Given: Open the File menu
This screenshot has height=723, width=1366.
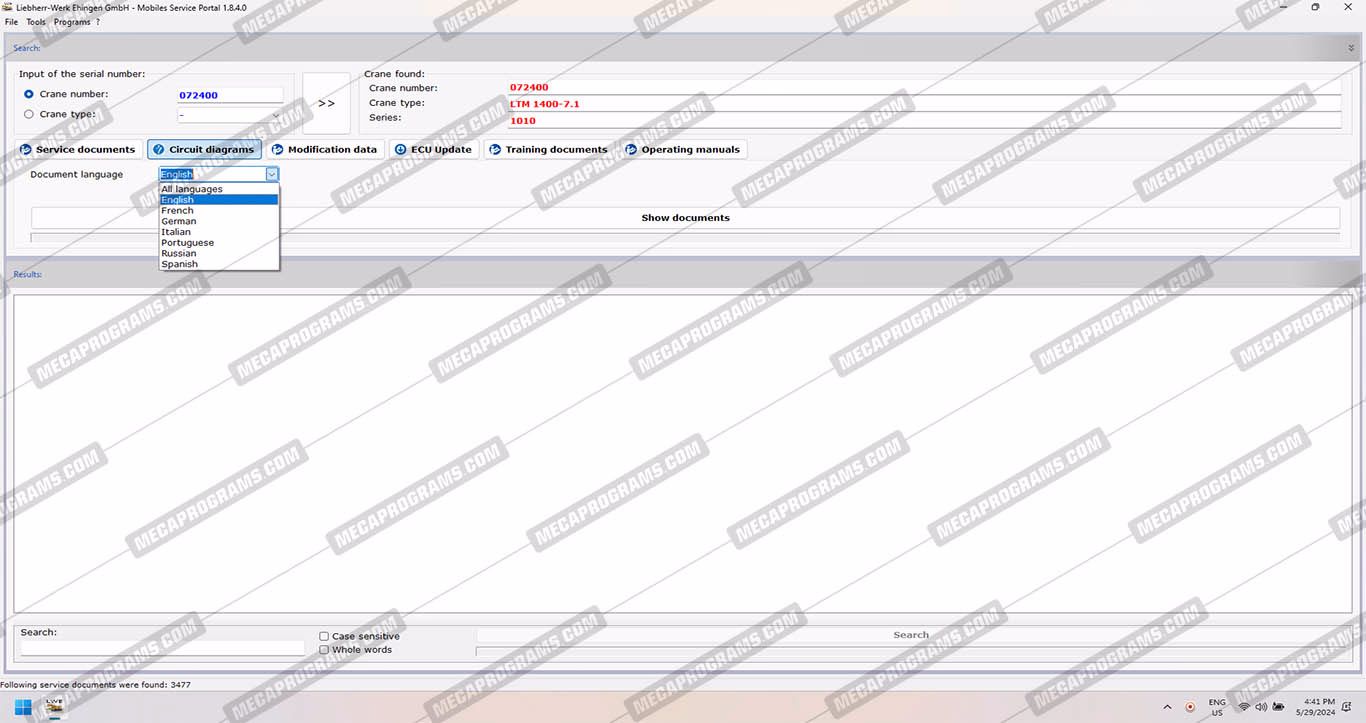Looking at the screenshot, I should pyautogui.click(x=12, y=22).
